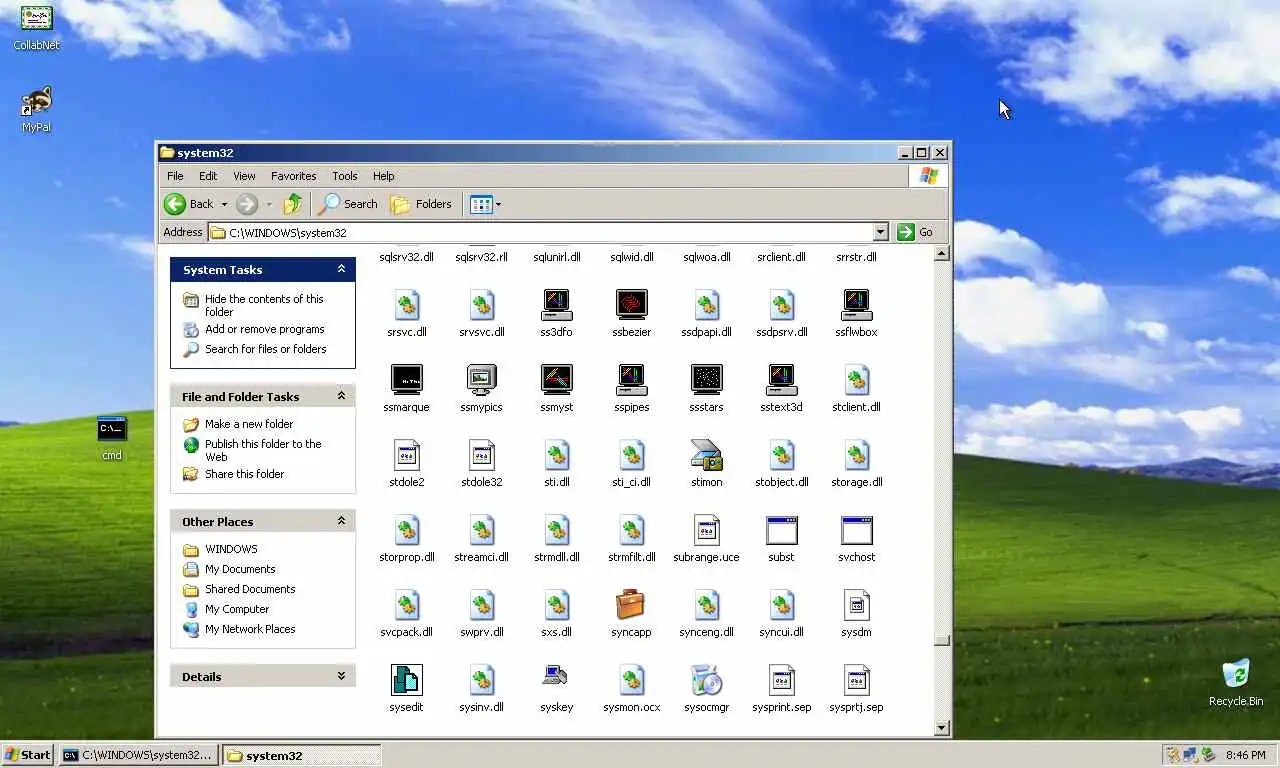Open the ssbezier screensaver file icon
The width and height of the screenshot is (1280, 768).
tap(631, 305)
